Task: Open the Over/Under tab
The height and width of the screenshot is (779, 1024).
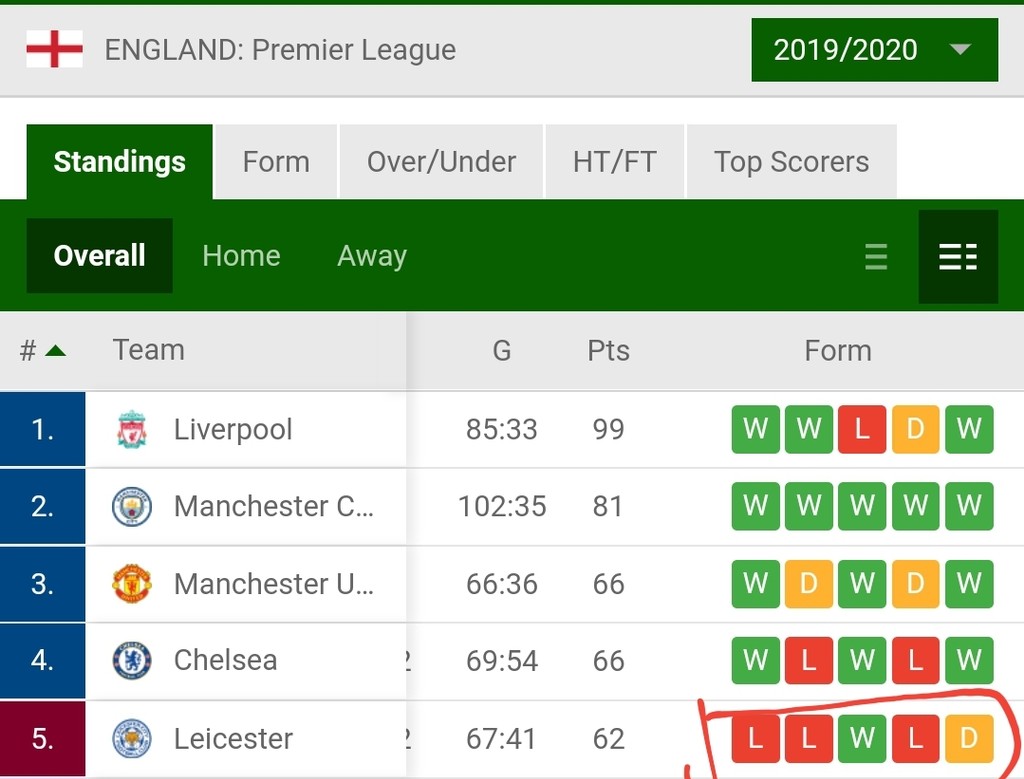Action: tap(441, 162)
